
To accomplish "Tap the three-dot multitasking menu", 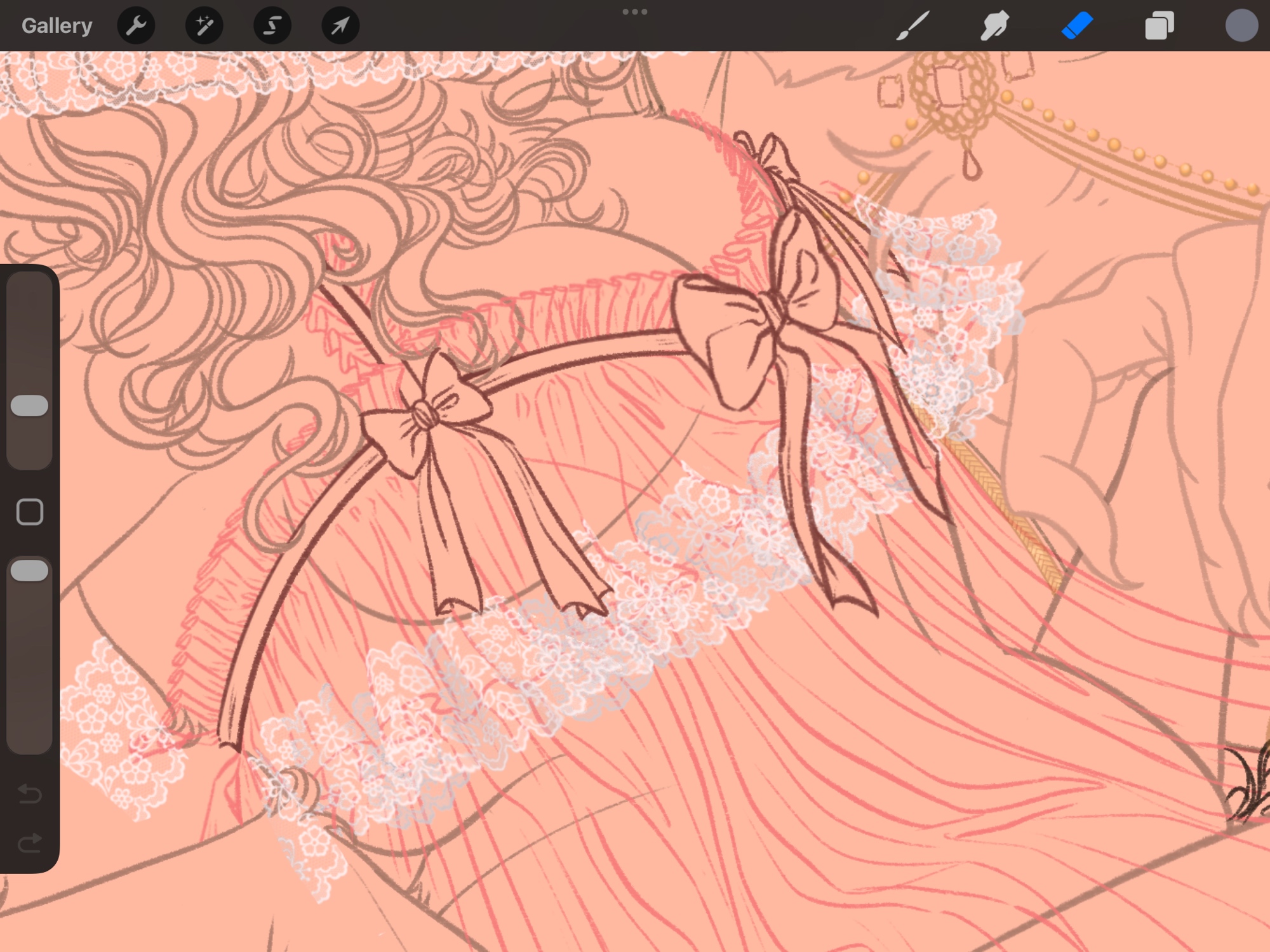I will [x=634, y=12].
